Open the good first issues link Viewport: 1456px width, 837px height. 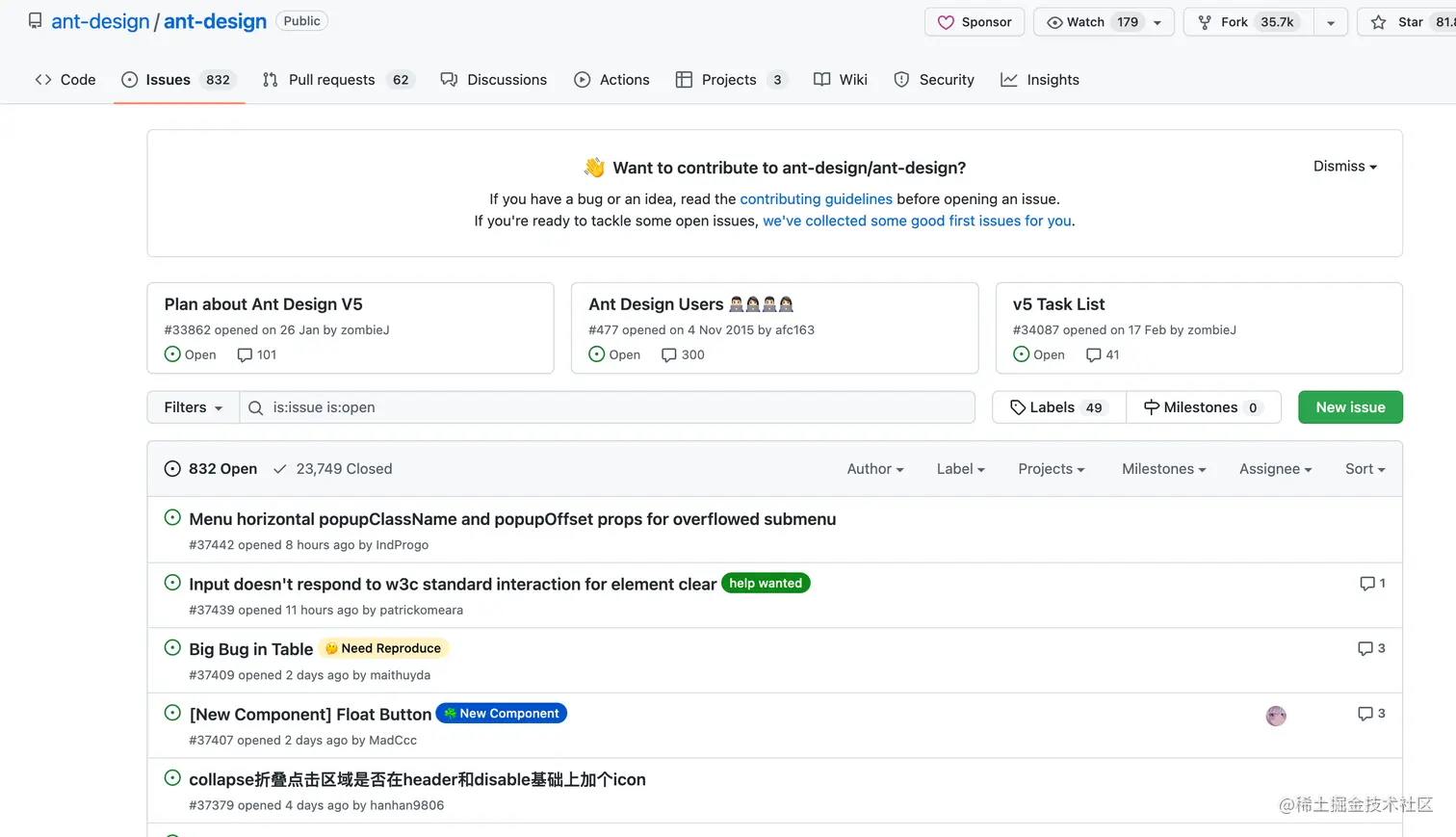click(917, 221)
